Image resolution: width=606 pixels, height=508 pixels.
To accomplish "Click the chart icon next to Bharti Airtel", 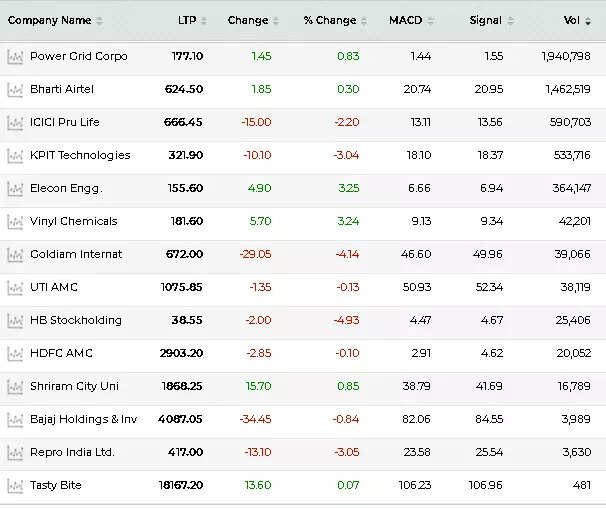I will pos(15,90).
